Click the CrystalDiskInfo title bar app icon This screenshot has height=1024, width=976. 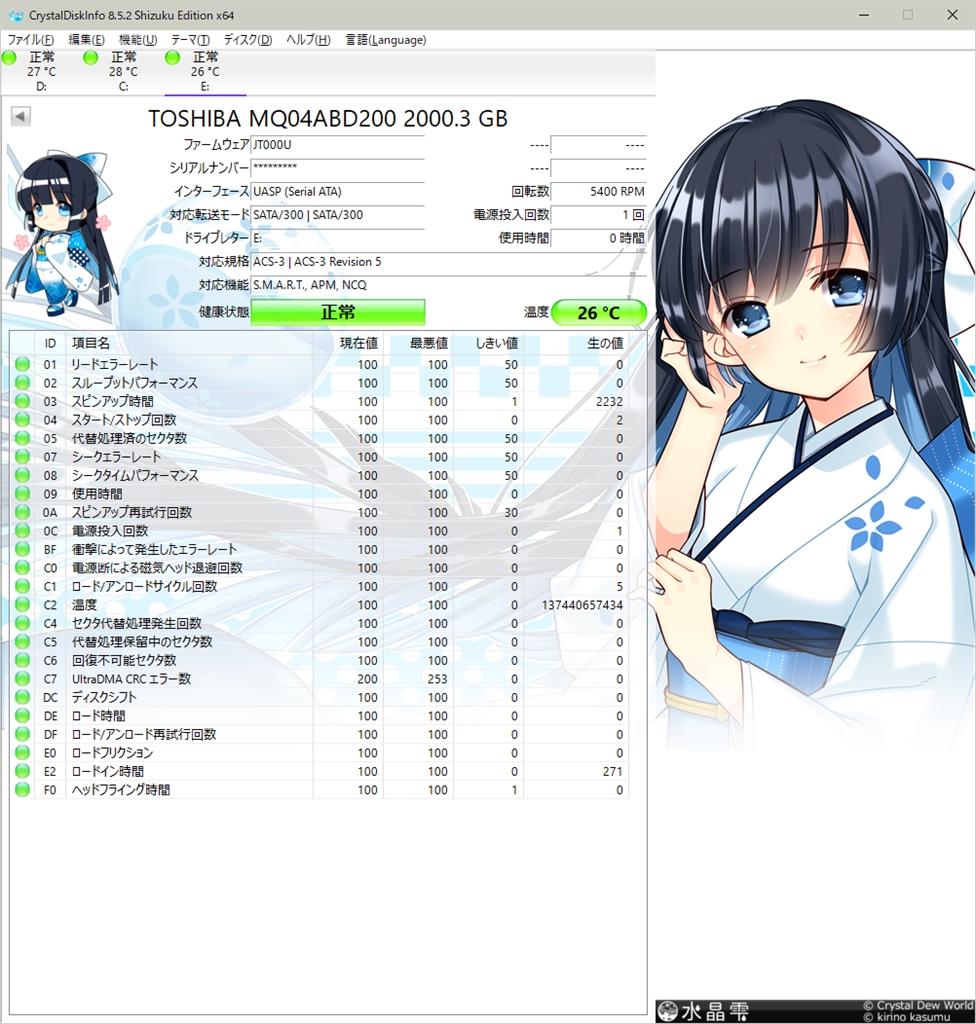click(x=16, y=14)
